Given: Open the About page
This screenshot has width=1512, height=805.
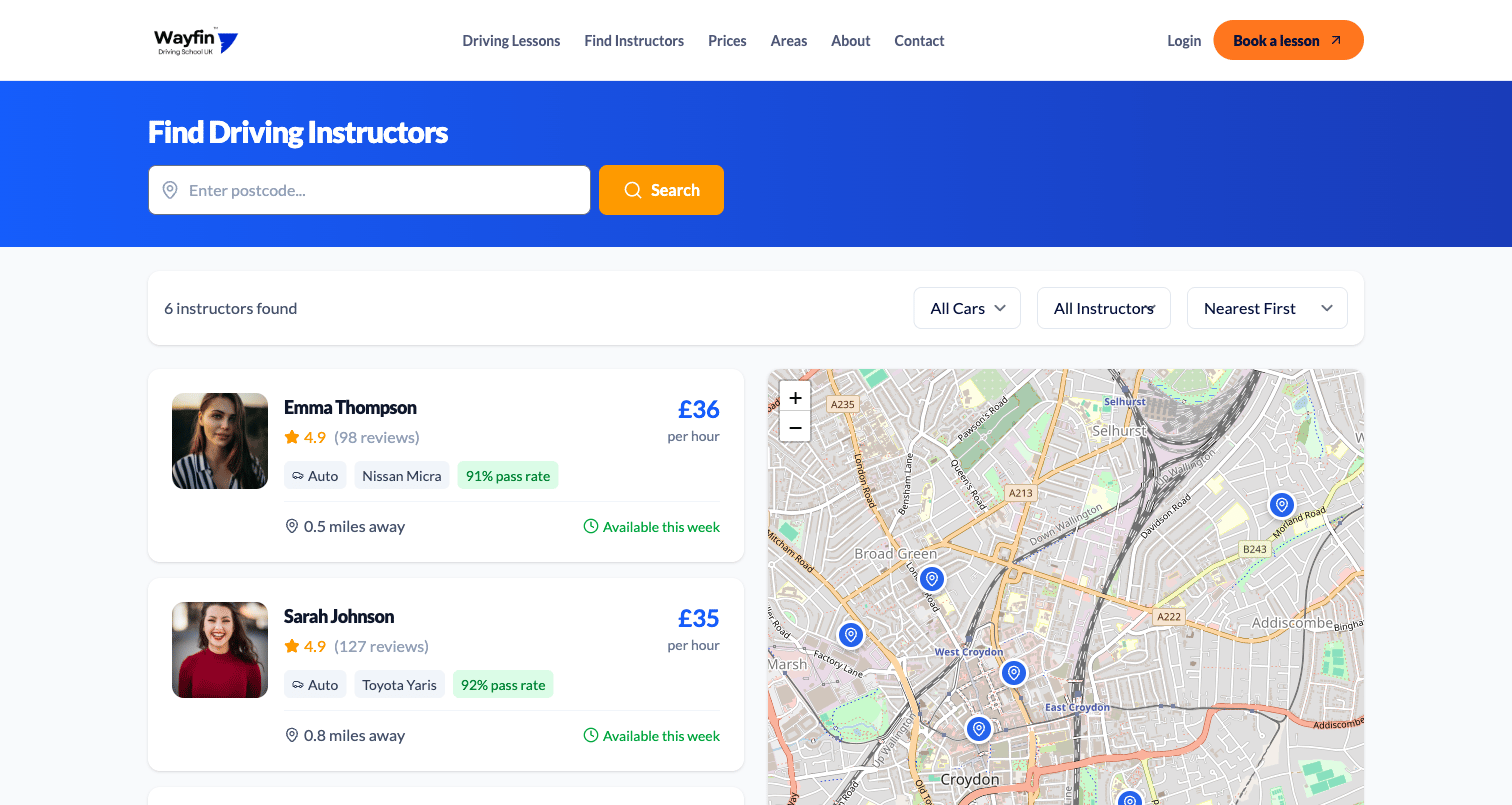Looking at the screenshot, I should (x=851, y=41).
